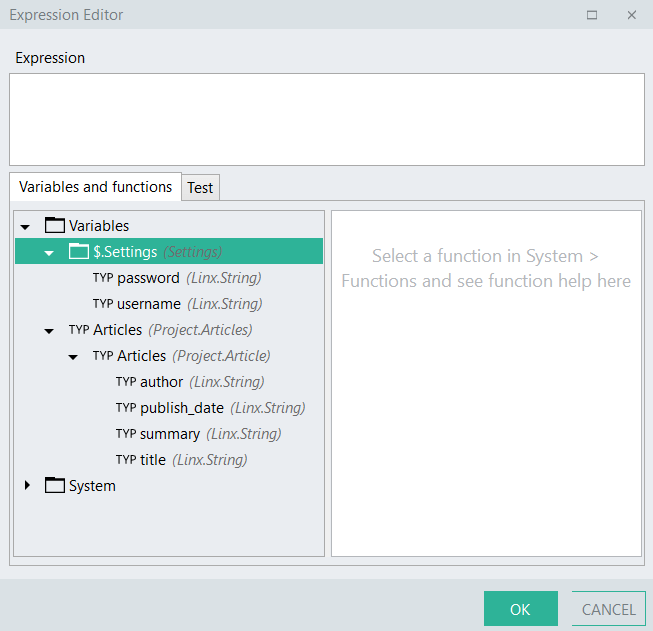Collapse the Articles (Project.Article) node

tap(73, 357)
